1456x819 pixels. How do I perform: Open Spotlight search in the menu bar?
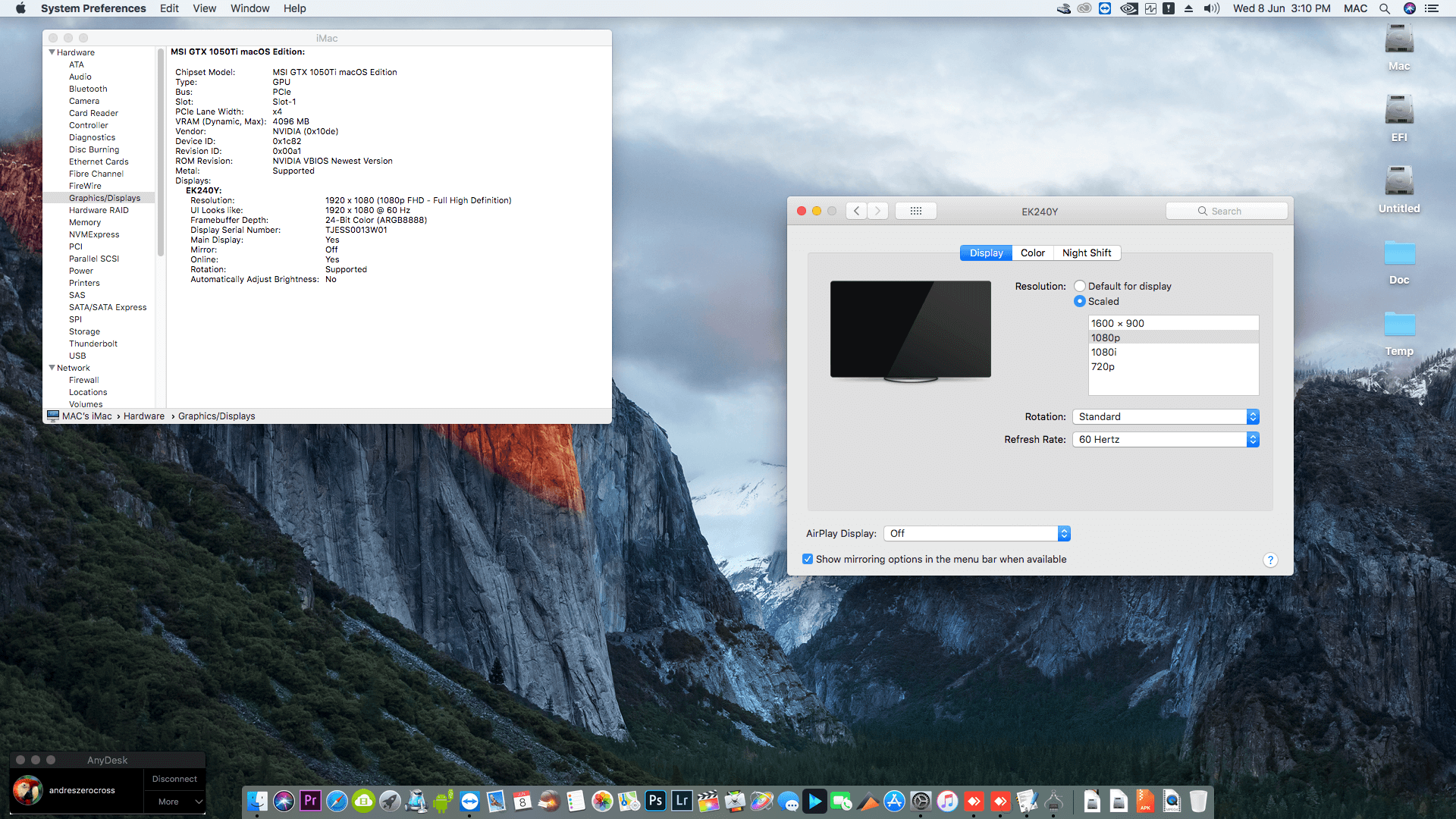click(1385, 8)
